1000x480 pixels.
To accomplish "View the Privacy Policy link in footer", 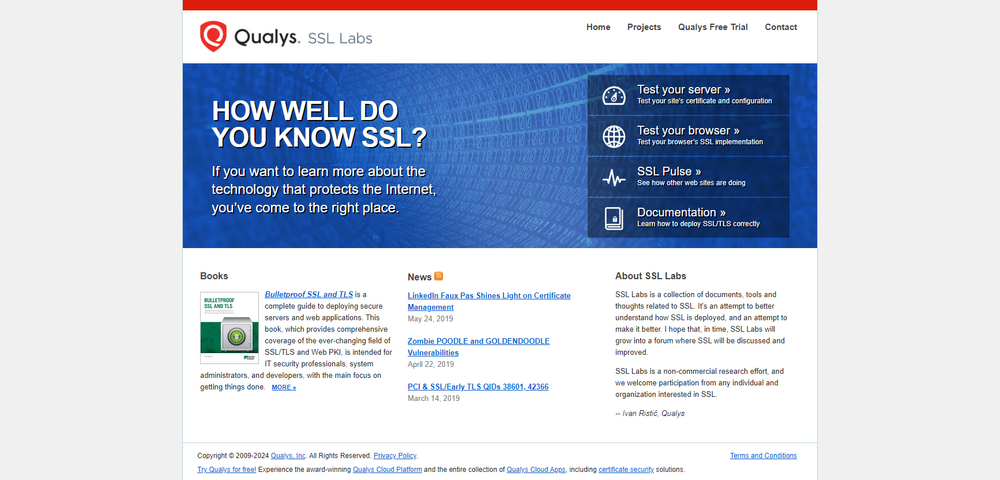I will point(395,456).
